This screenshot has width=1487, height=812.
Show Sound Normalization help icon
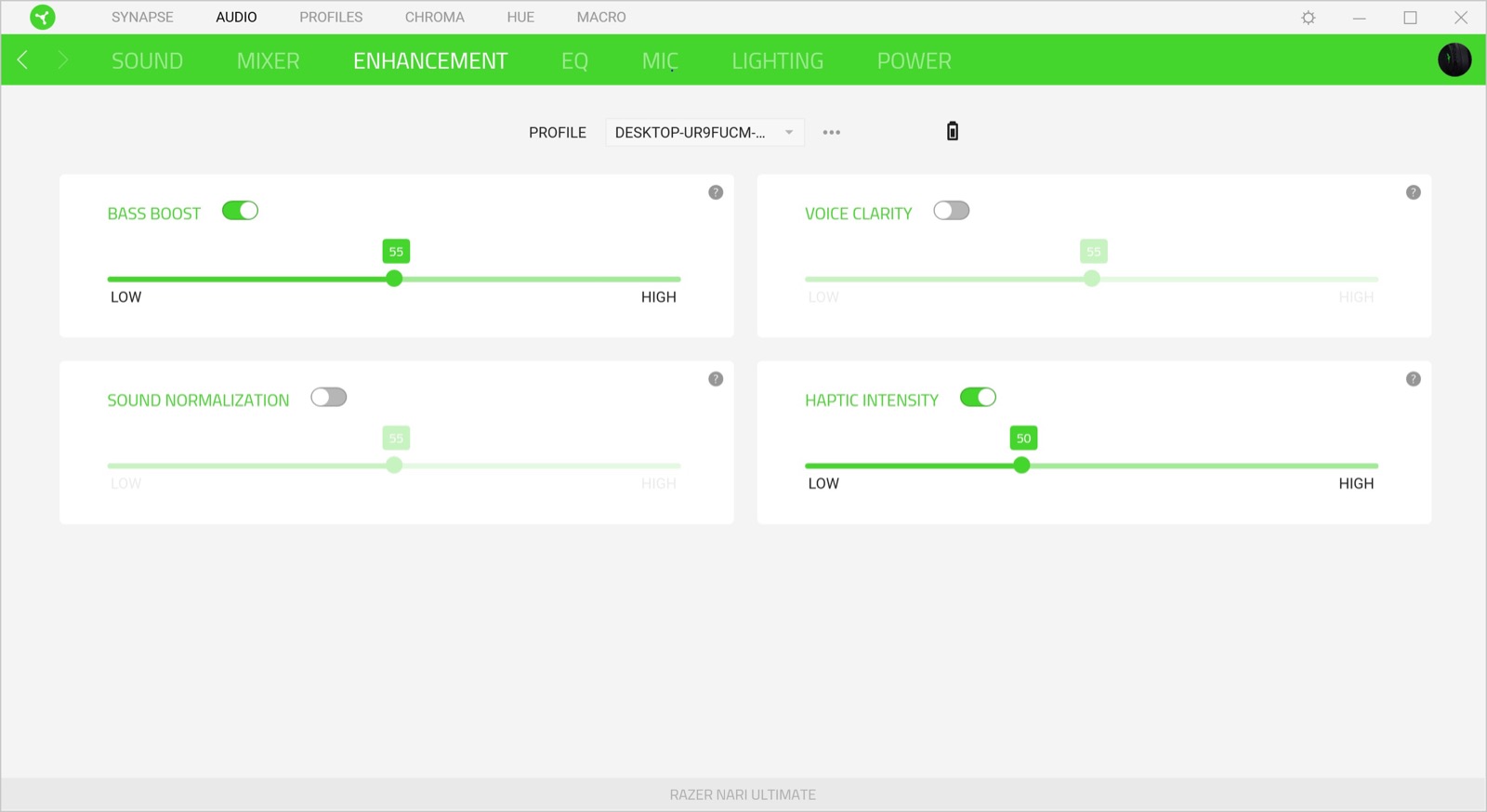(716, 379)
